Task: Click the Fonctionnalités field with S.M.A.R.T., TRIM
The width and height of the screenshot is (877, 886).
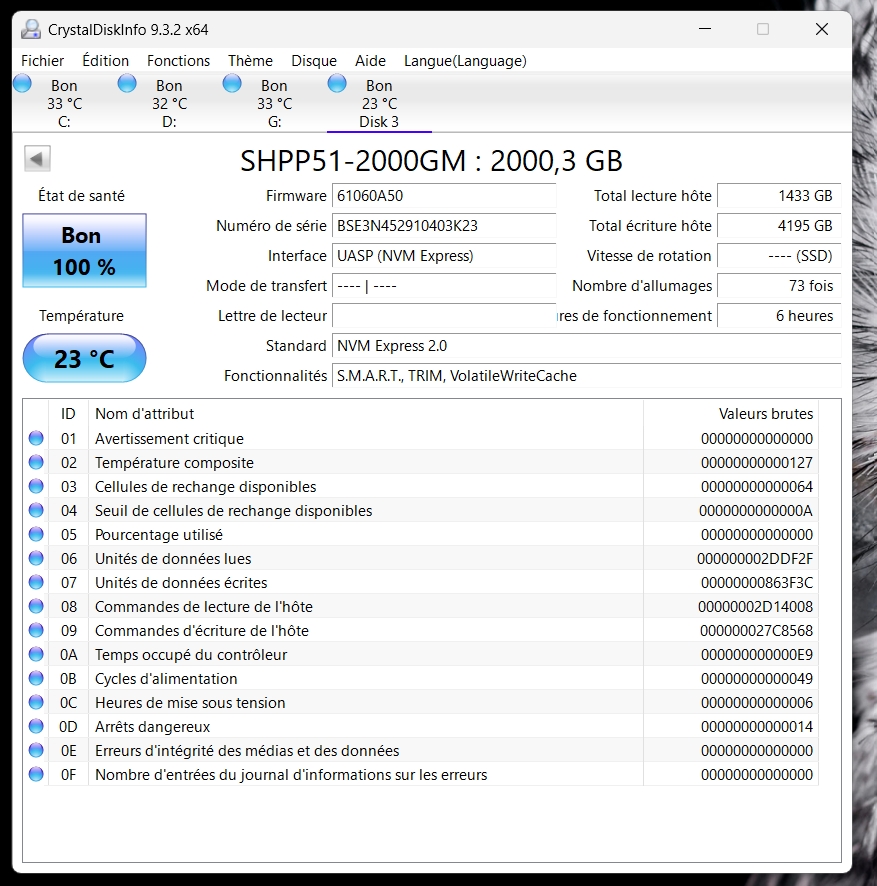Action: pos(587,375)
